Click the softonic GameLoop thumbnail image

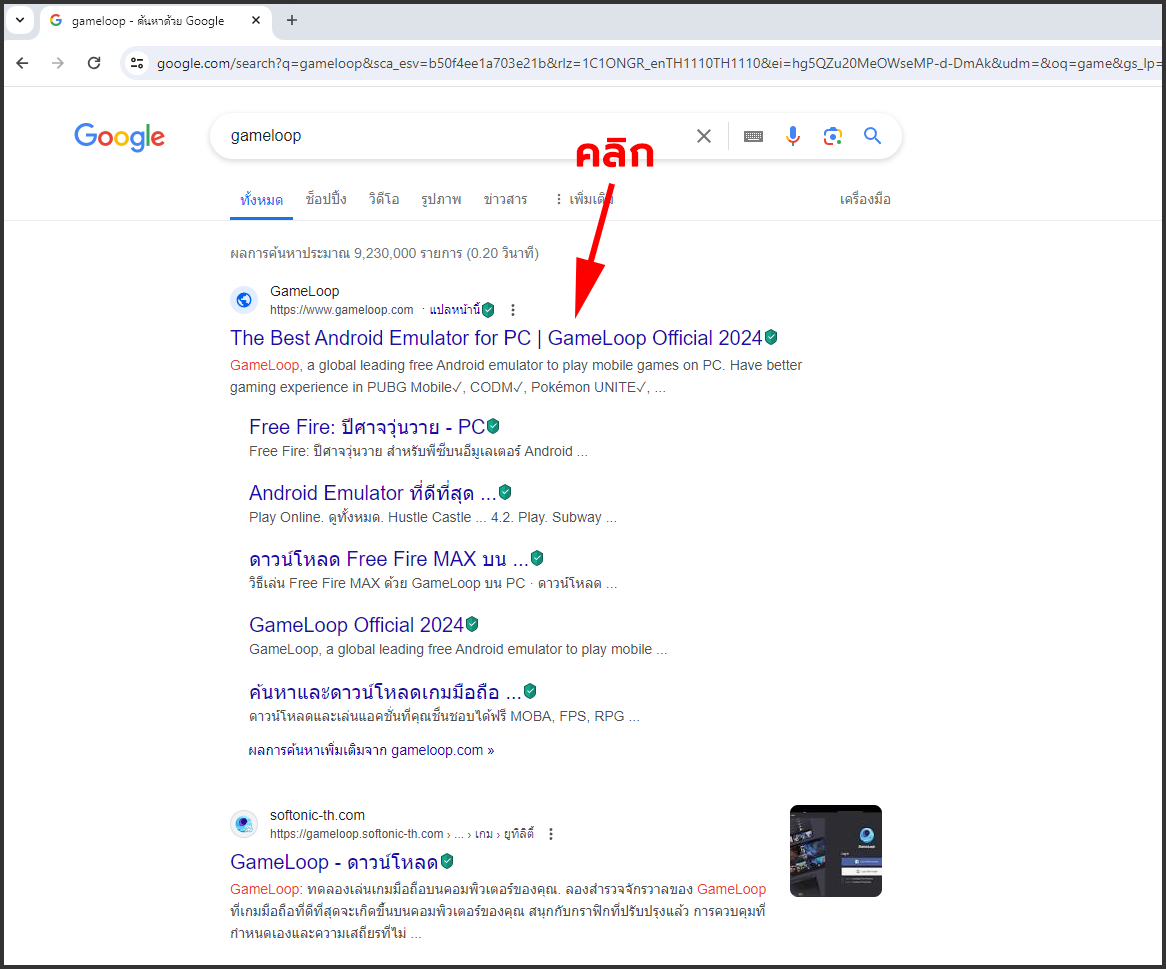(835, 851)
